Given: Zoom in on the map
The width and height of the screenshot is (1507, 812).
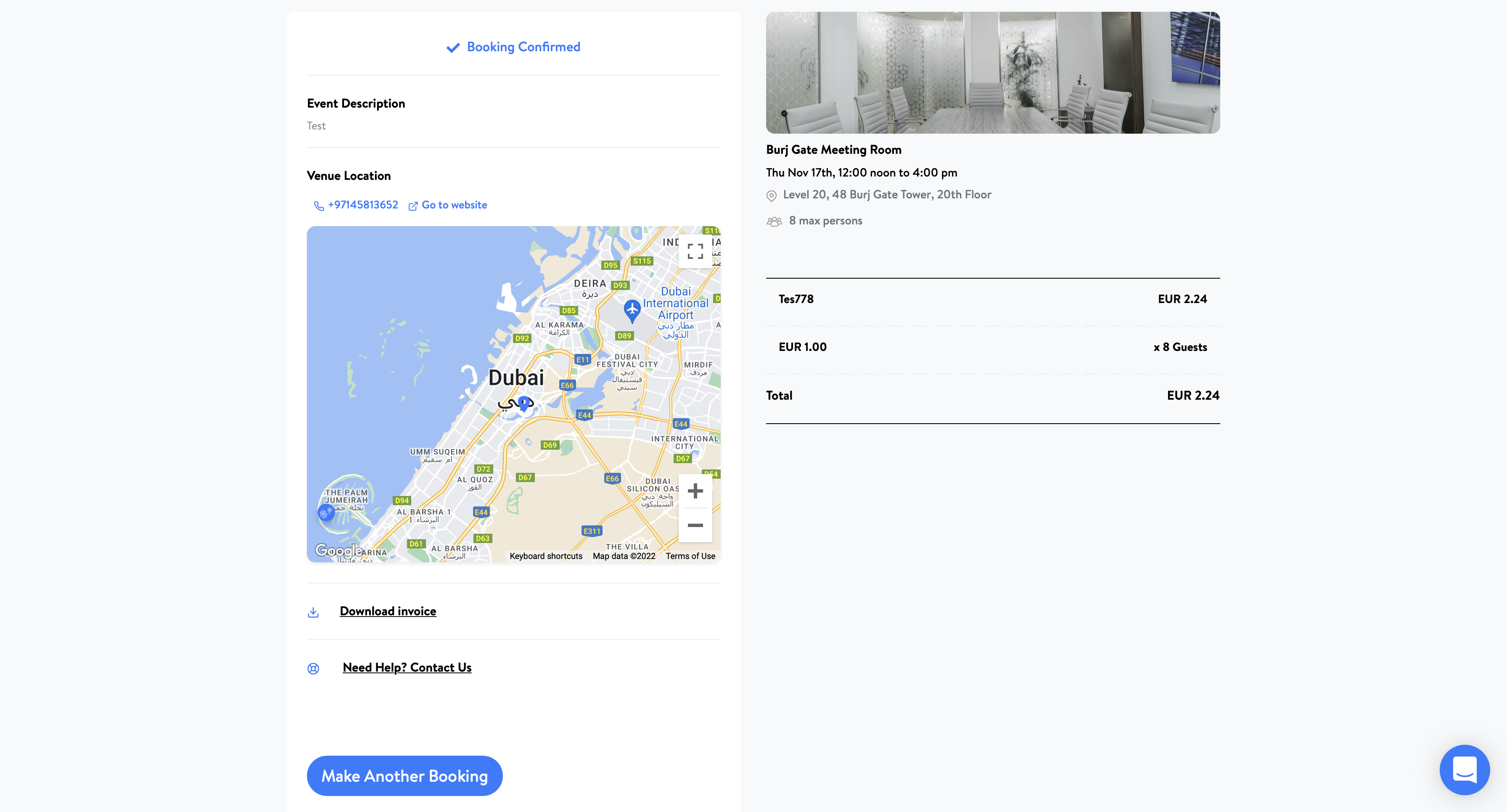Looking at the screenshot, I should point(695,491).
